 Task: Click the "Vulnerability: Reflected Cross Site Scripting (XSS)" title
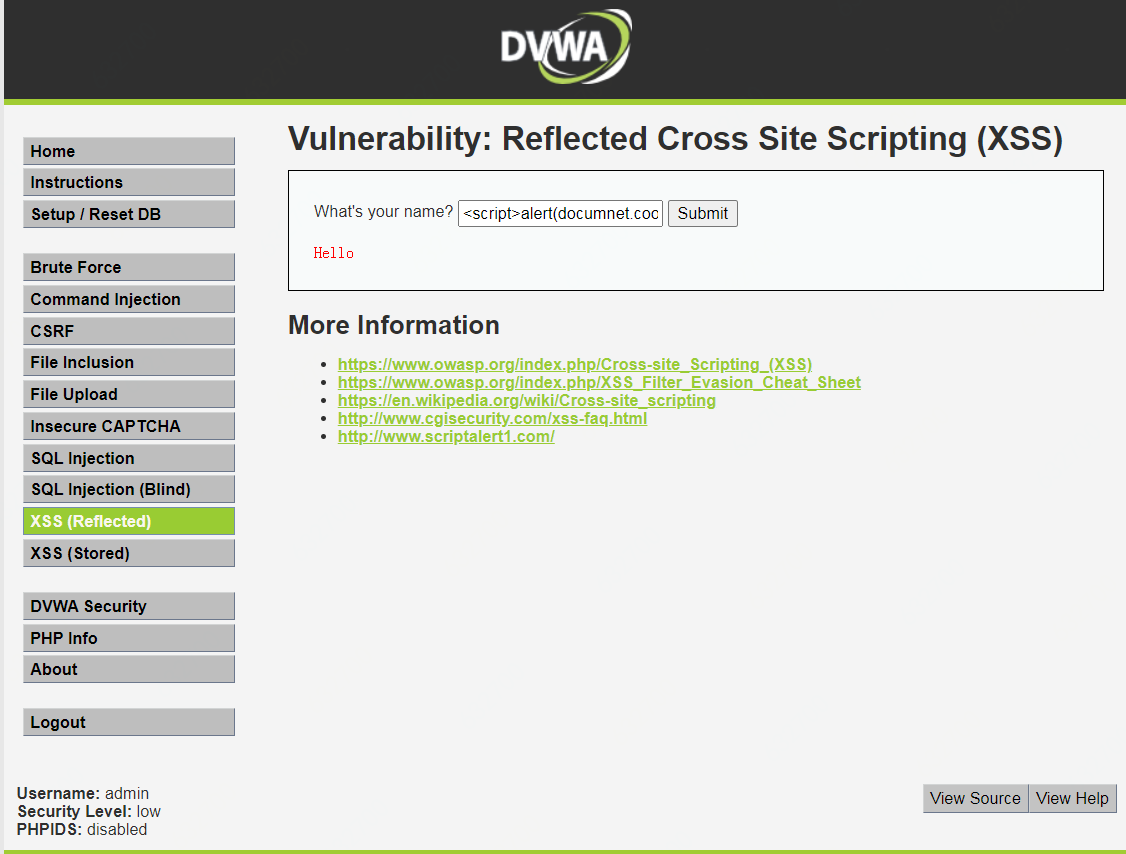[675, 139]
